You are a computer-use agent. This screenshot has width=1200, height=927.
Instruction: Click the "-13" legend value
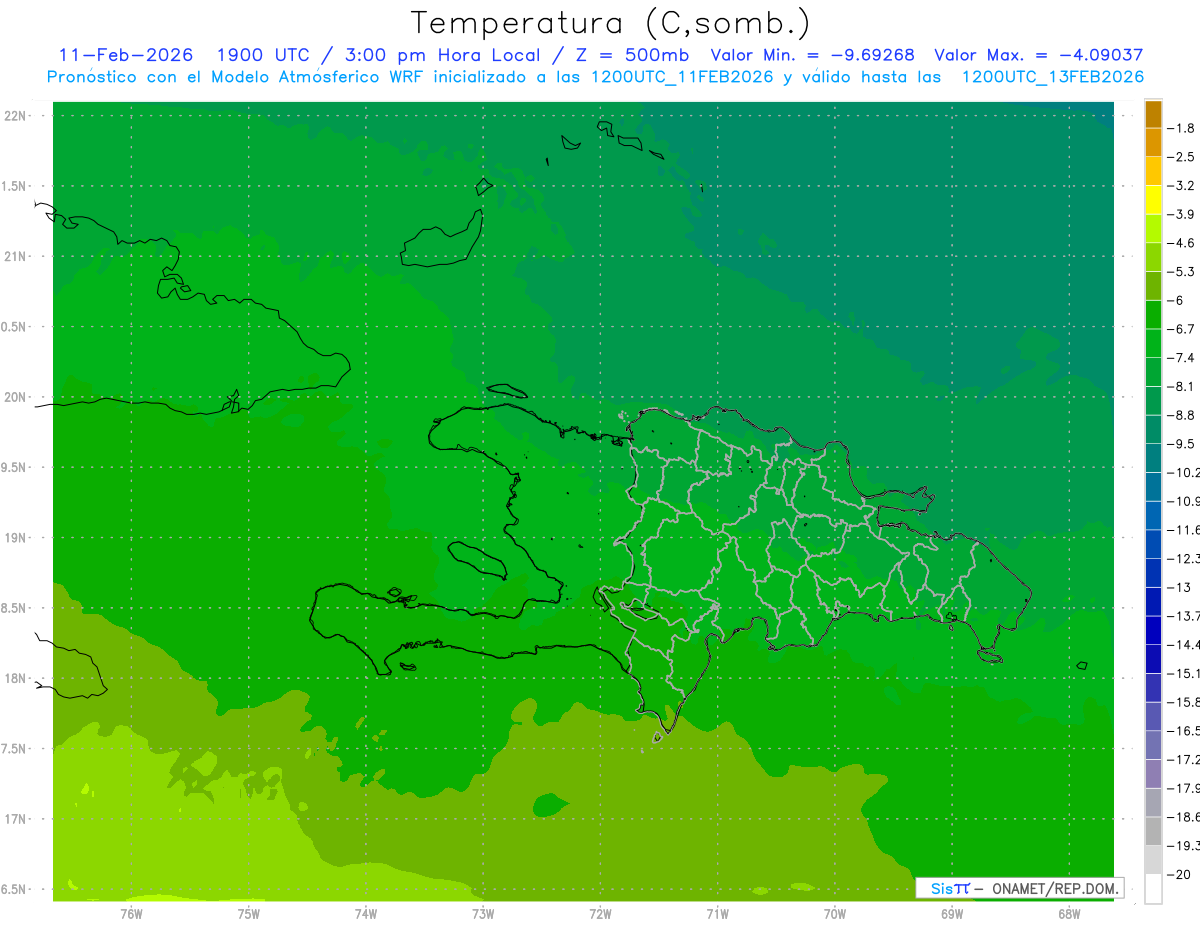(1181, 587)
